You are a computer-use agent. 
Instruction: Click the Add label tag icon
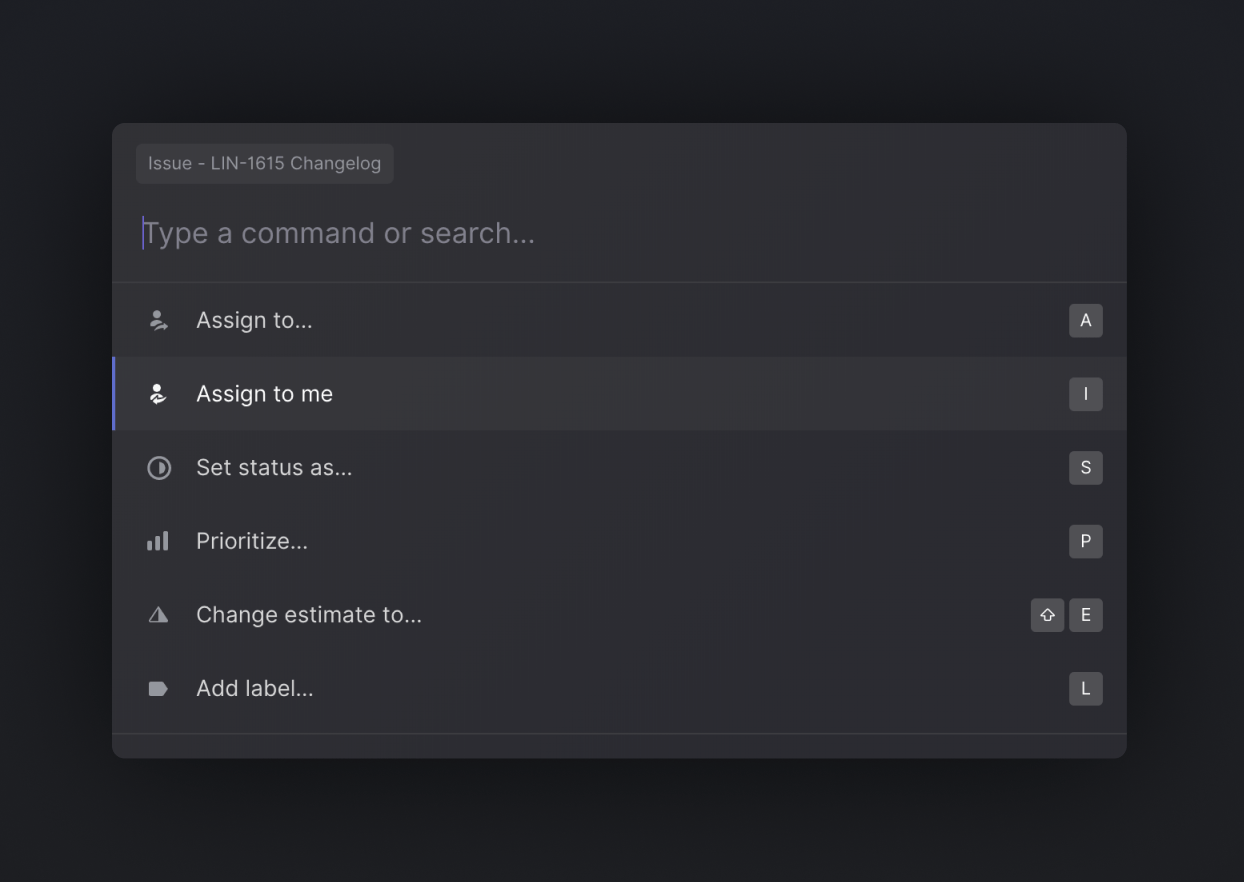tap(158, 688)
